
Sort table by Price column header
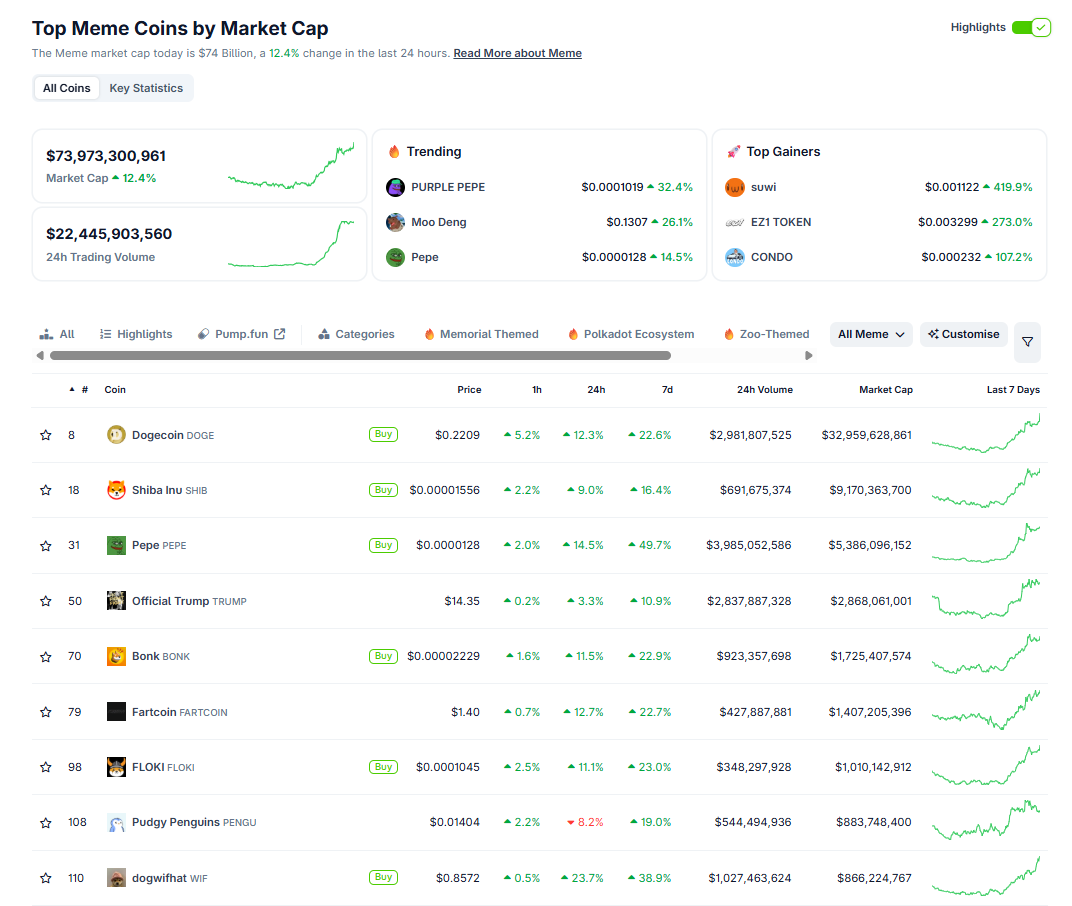pyautogui.click(x=469, y=390)
